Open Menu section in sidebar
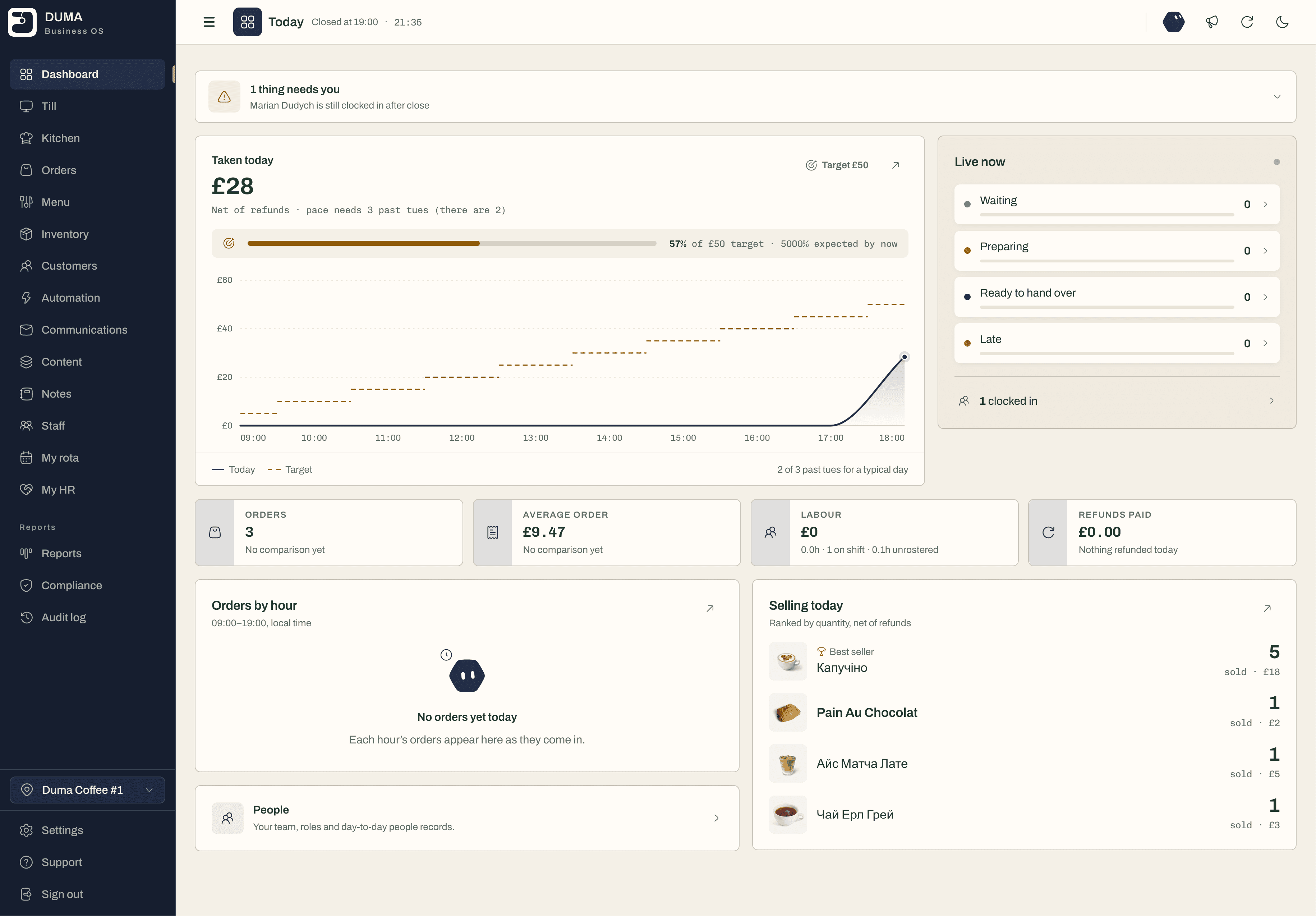This screenshot has width=1316, height=916. click(x=87, y=202)
